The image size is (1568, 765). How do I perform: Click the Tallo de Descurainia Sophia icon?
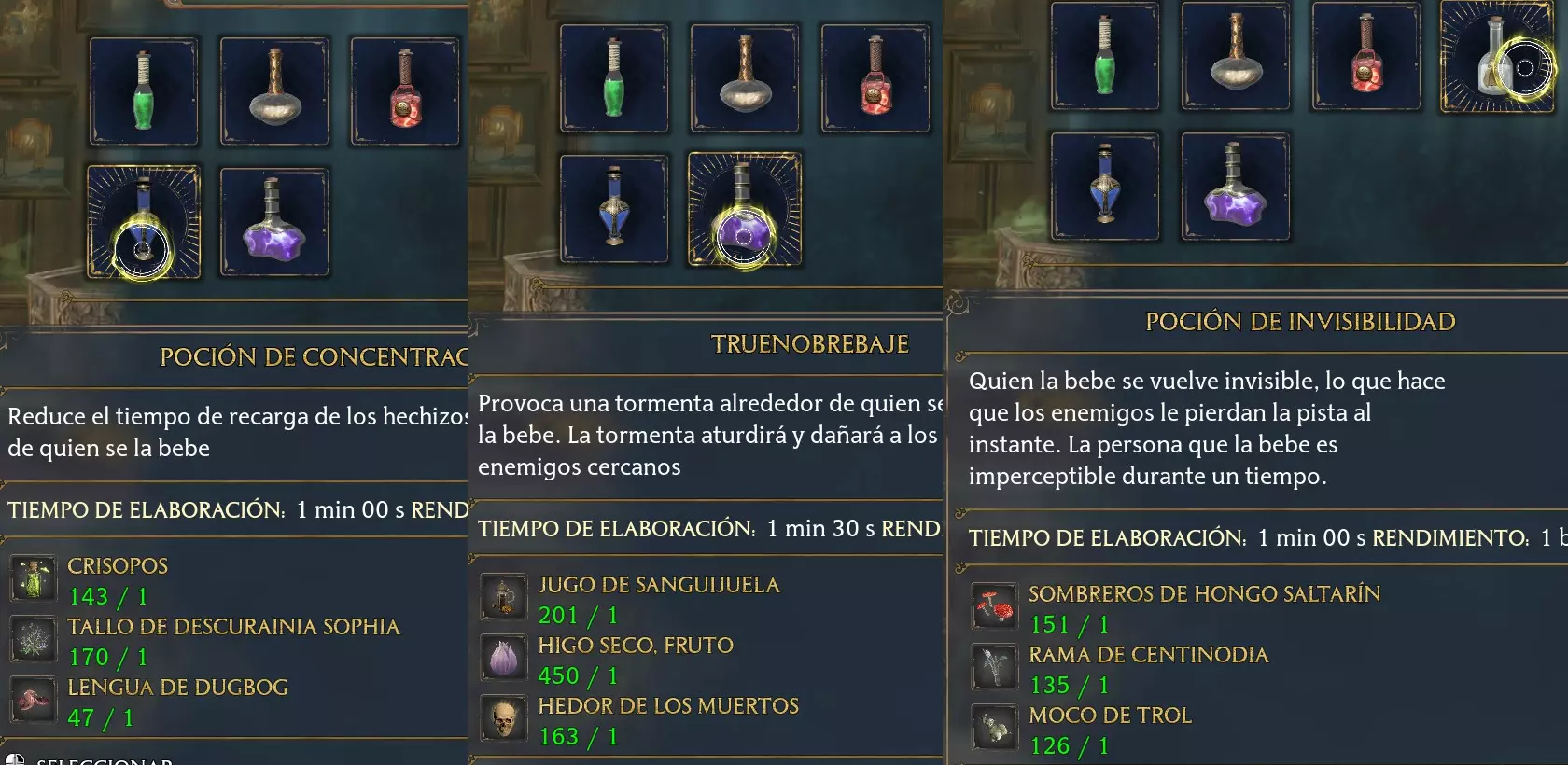click(34, 639)
